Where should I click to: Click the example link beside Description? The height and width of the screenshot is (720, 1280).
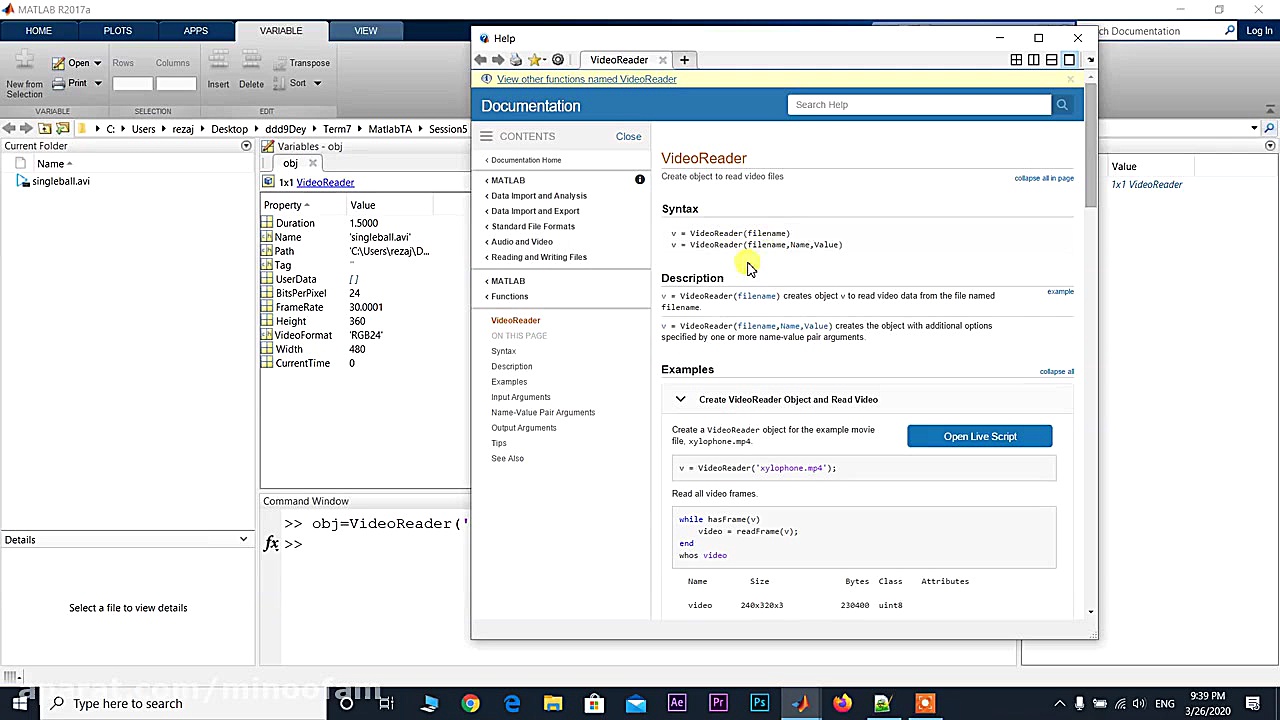(x=1060, y=292)
